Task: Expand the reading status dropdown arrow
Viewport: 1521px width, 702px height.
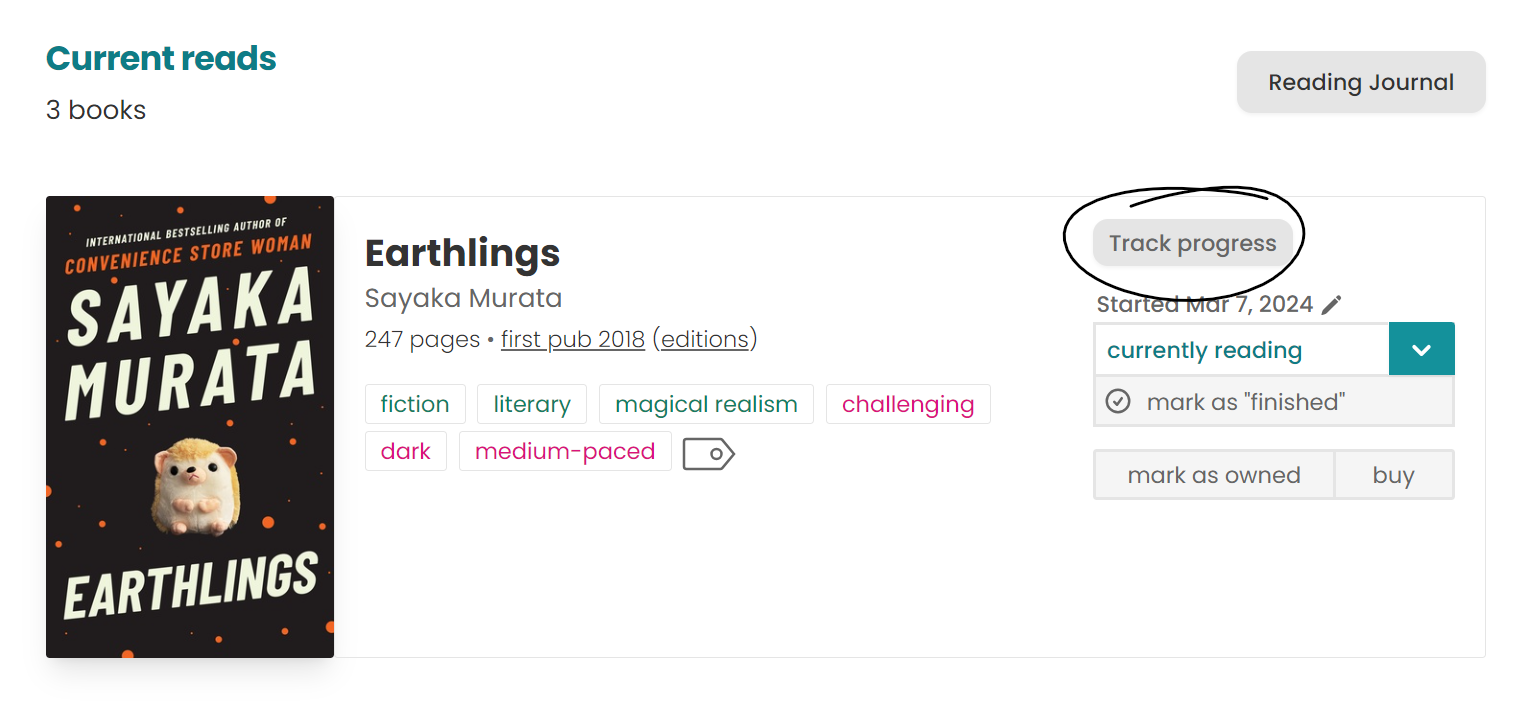Action: click(x=1422, y=350)
